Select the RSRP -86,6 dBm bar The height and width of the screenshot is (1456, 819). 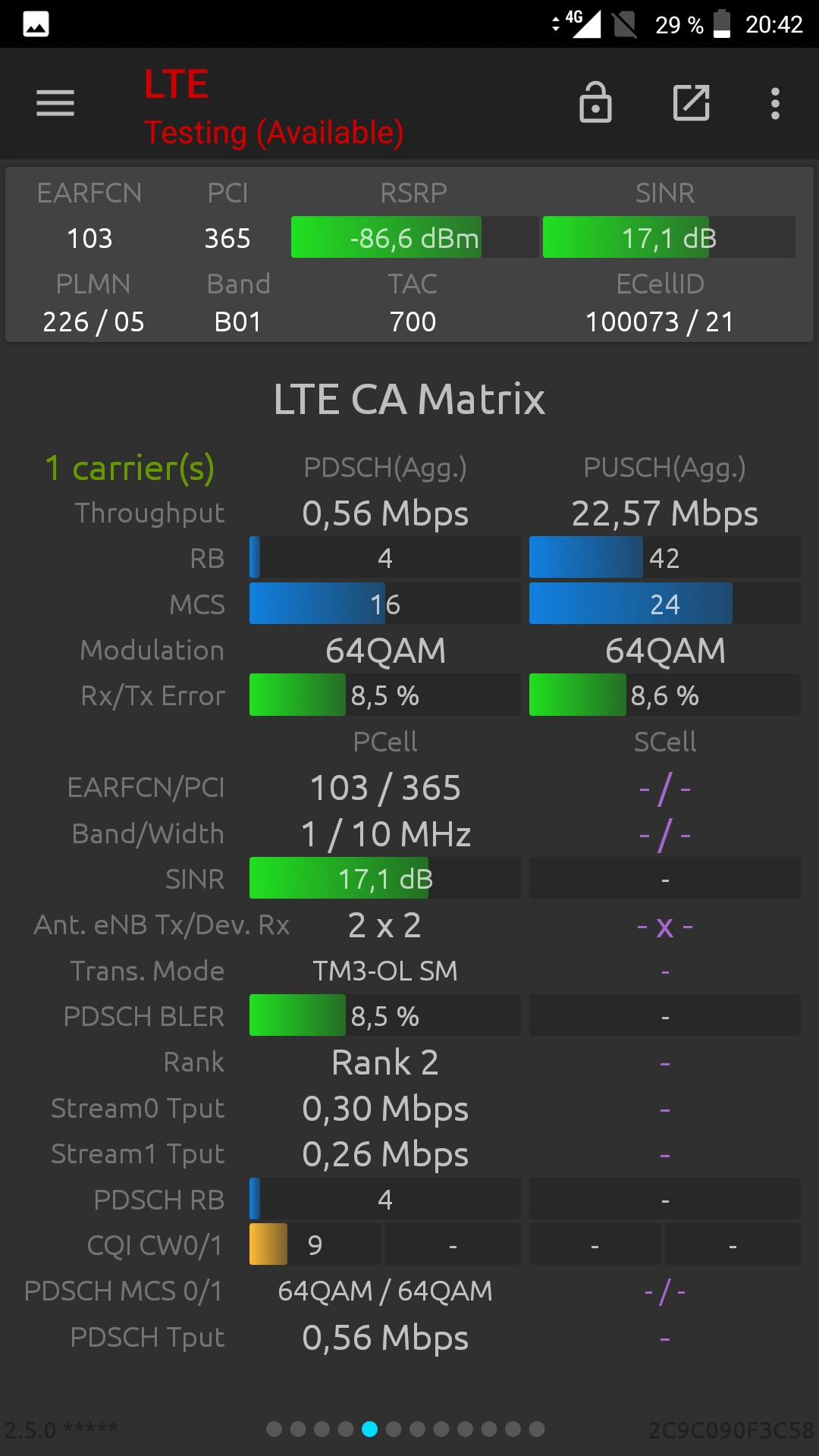[415, 237]
